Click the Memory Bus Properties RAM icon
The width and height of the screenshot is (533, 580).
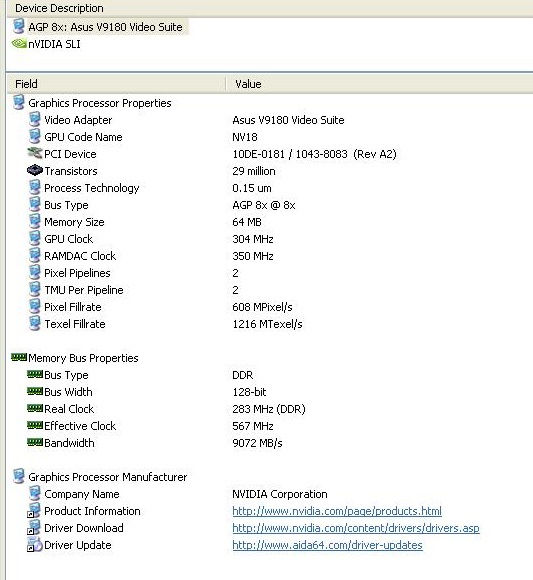coord(19,357)
